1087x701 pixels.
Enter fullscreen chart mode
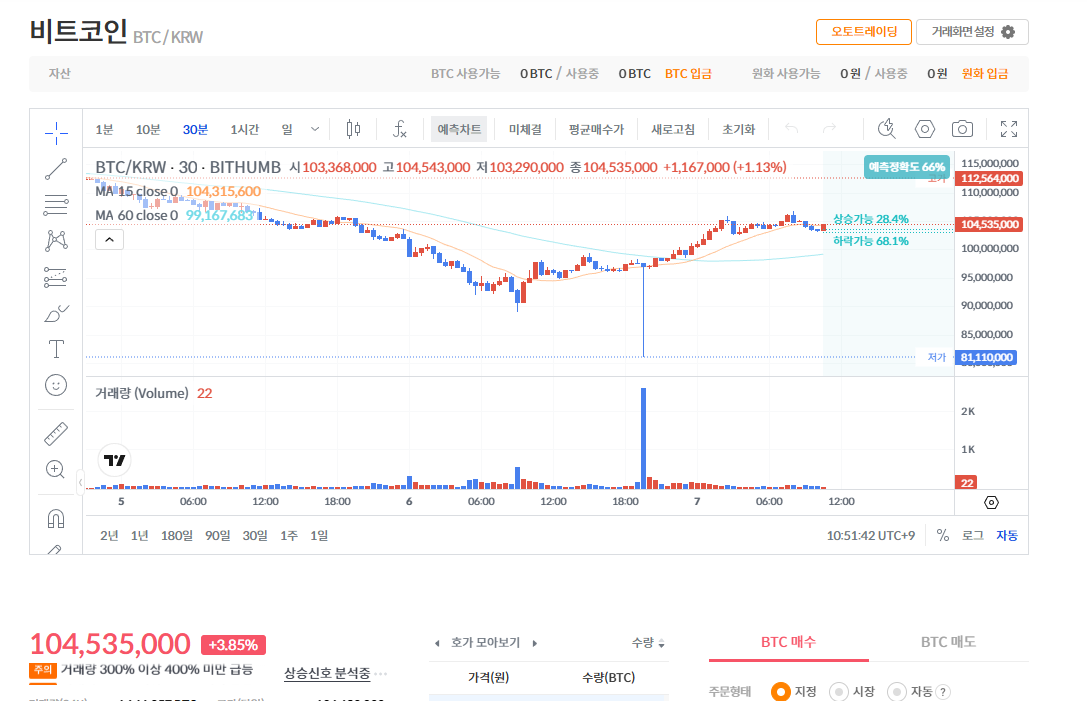click(x=1009, y=129)
